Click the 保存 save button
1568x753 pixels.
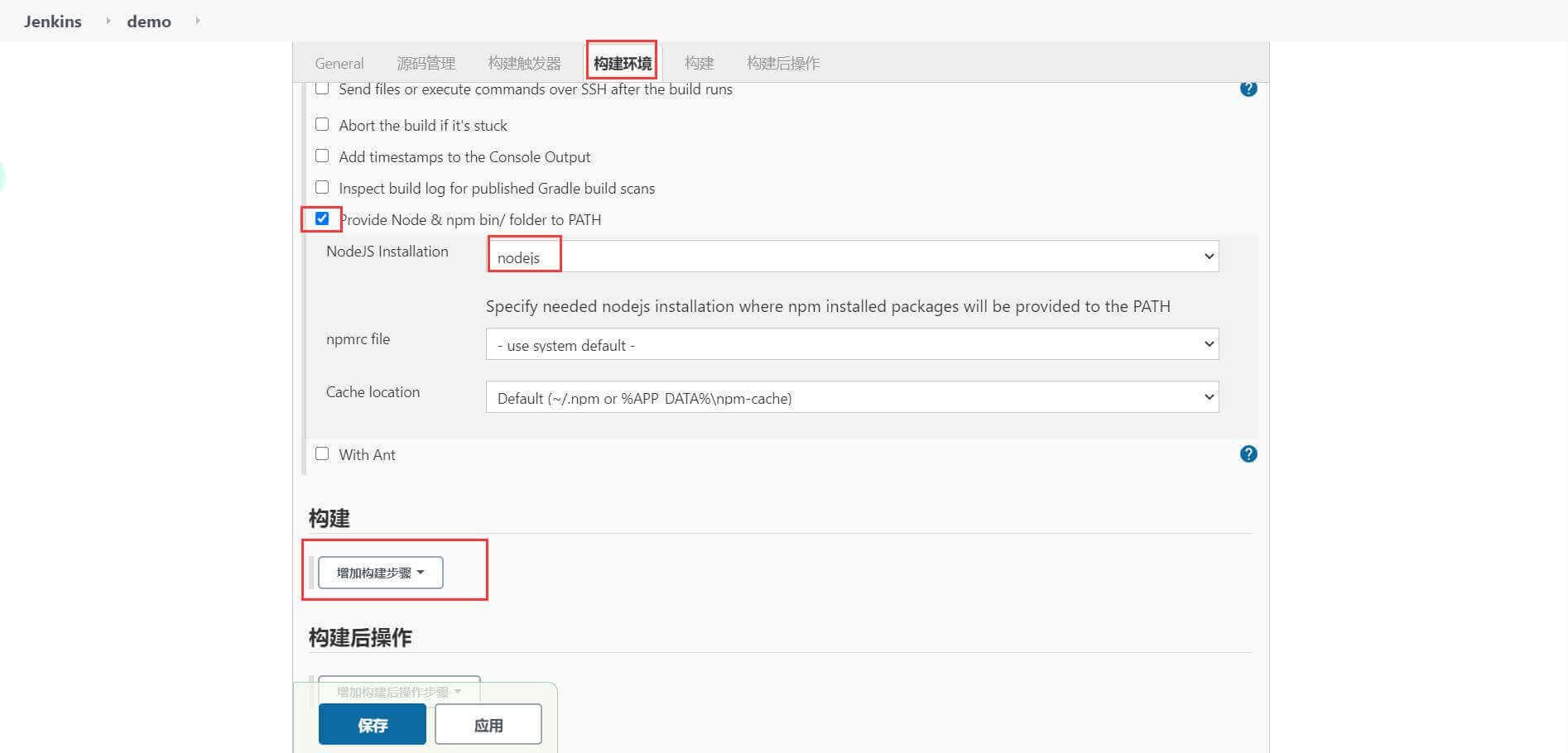[373, 725]
